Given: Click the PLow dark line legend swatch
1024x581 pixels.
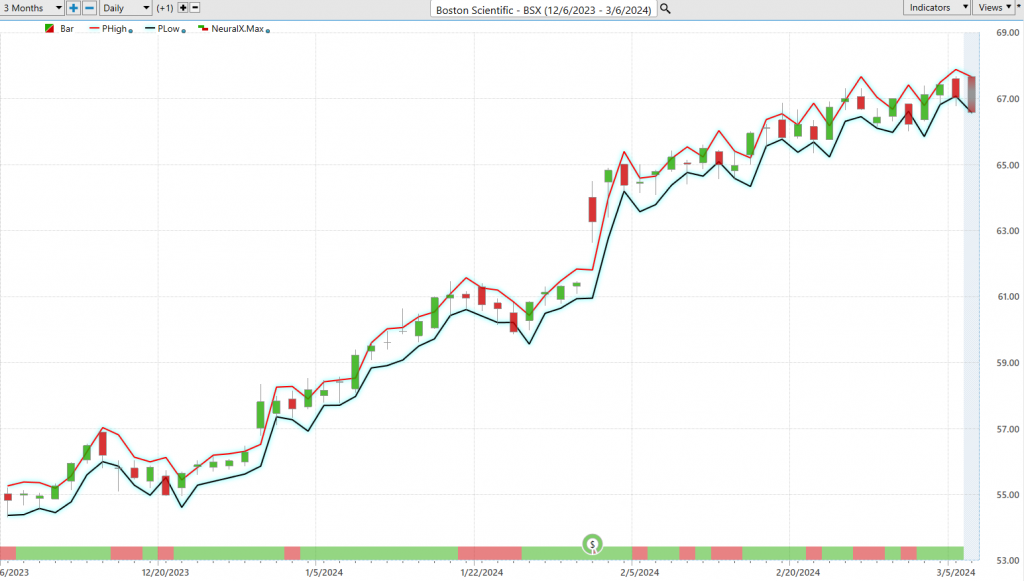Looking at the screenshot, I should [x=150, y=29].
